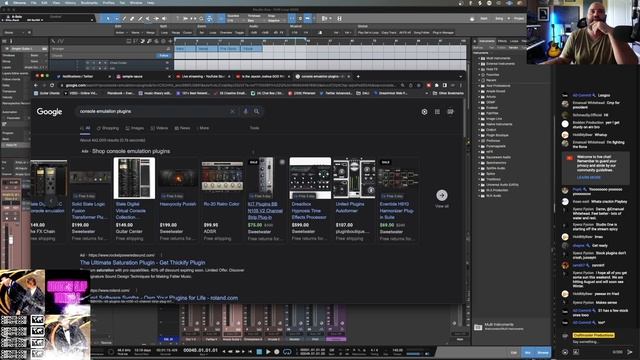Select the Videos filter on Google results
Screen dimensions: 640x360
pos(159,128)
